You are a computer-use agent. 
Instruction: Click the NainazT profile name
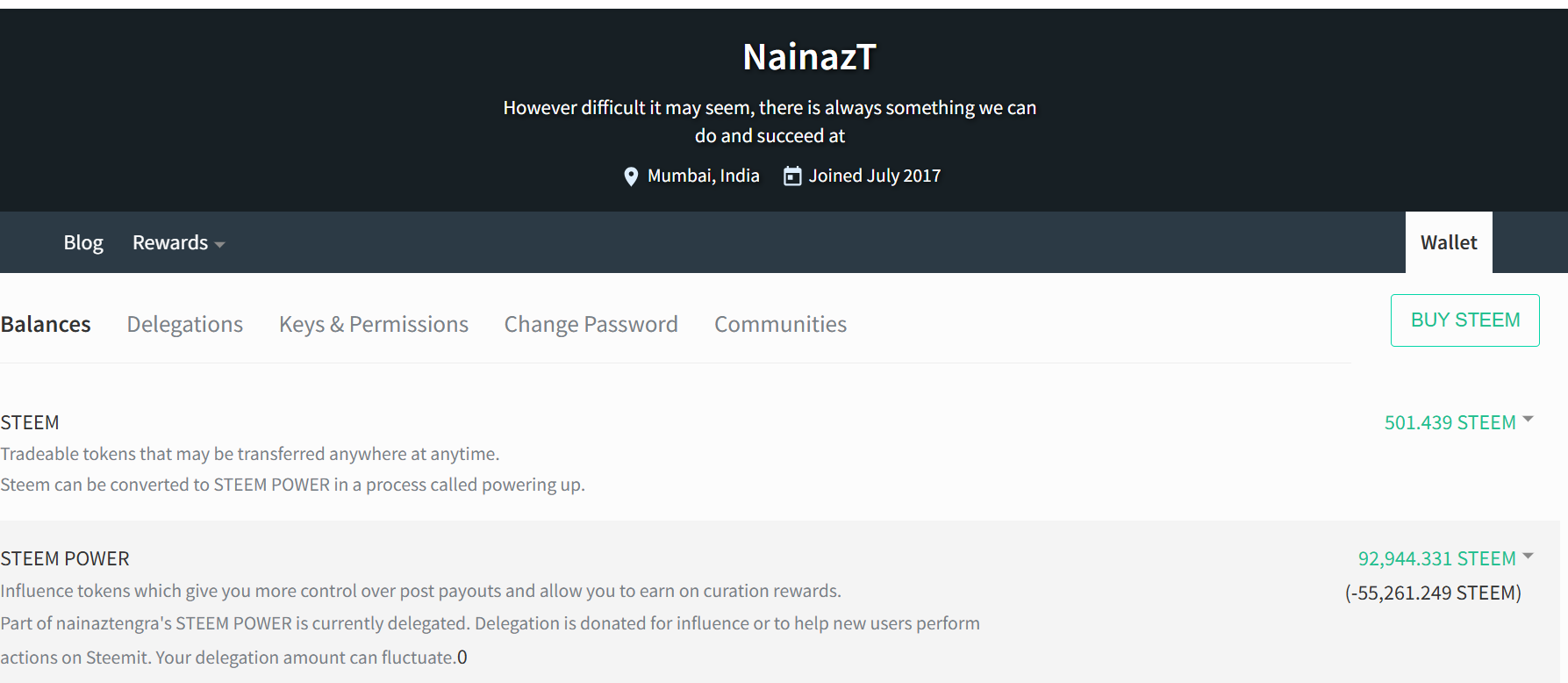pos(809,57)
